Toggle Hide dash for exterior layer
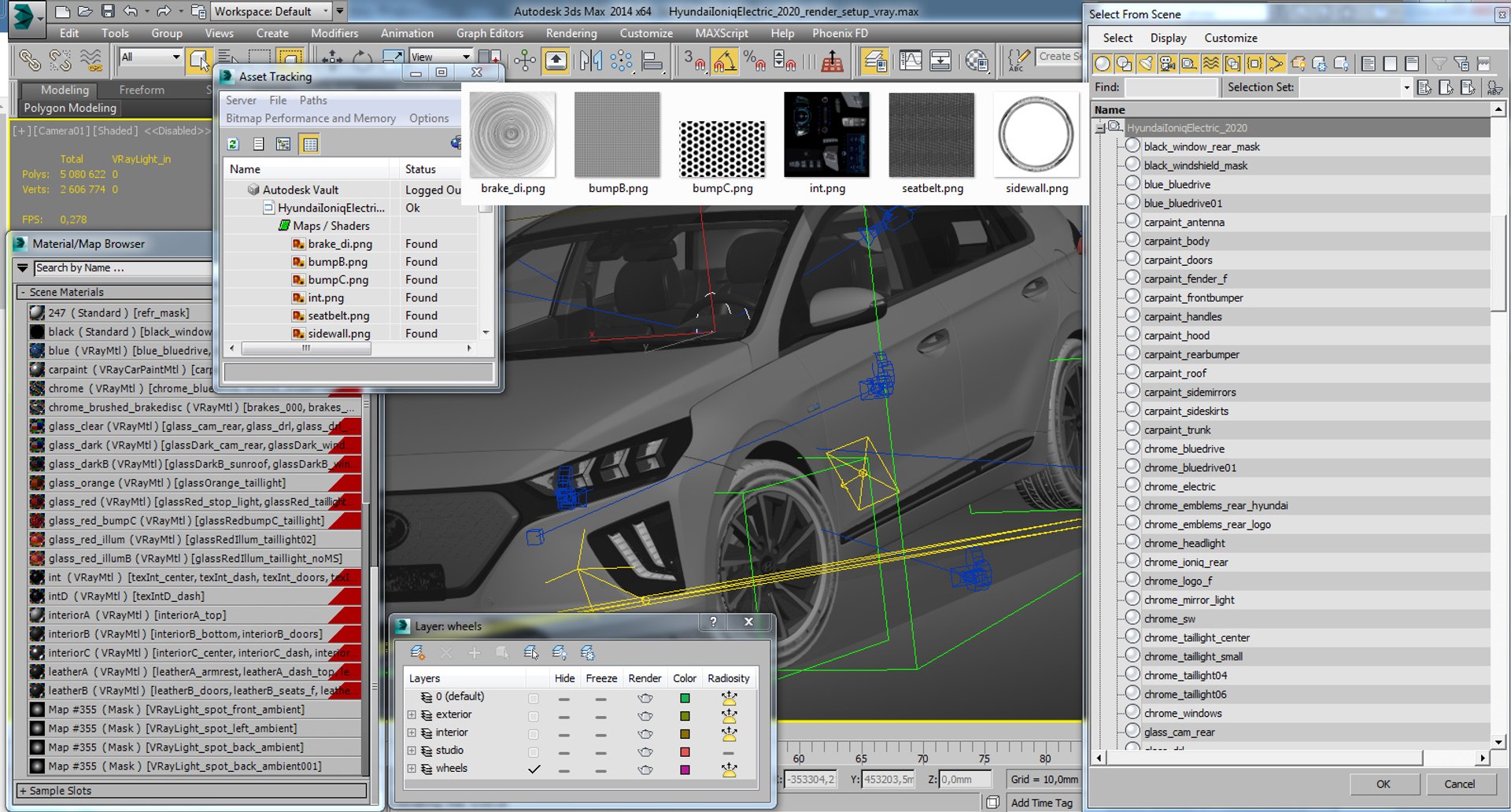The image size is (1511, 812). [564, 716]
